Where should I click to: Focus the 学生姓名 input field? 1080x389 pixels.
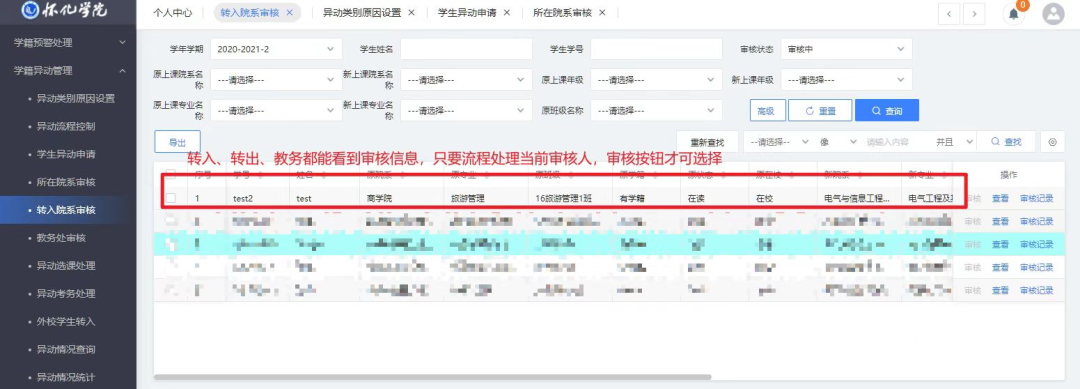click(x=466, y=50)
